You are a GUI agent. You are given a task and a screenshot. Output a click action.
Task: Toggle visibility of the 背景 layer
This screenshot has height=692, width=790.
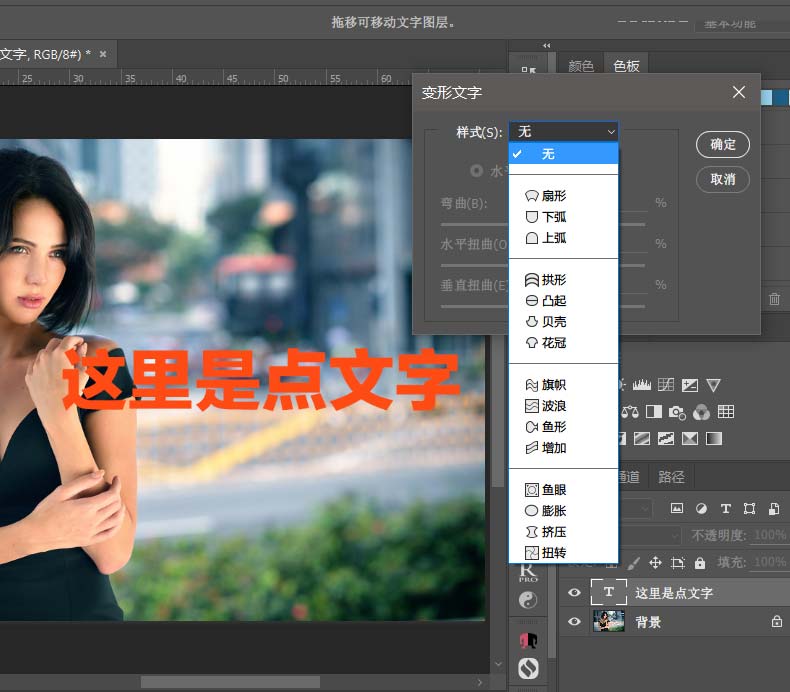(574, 622)
